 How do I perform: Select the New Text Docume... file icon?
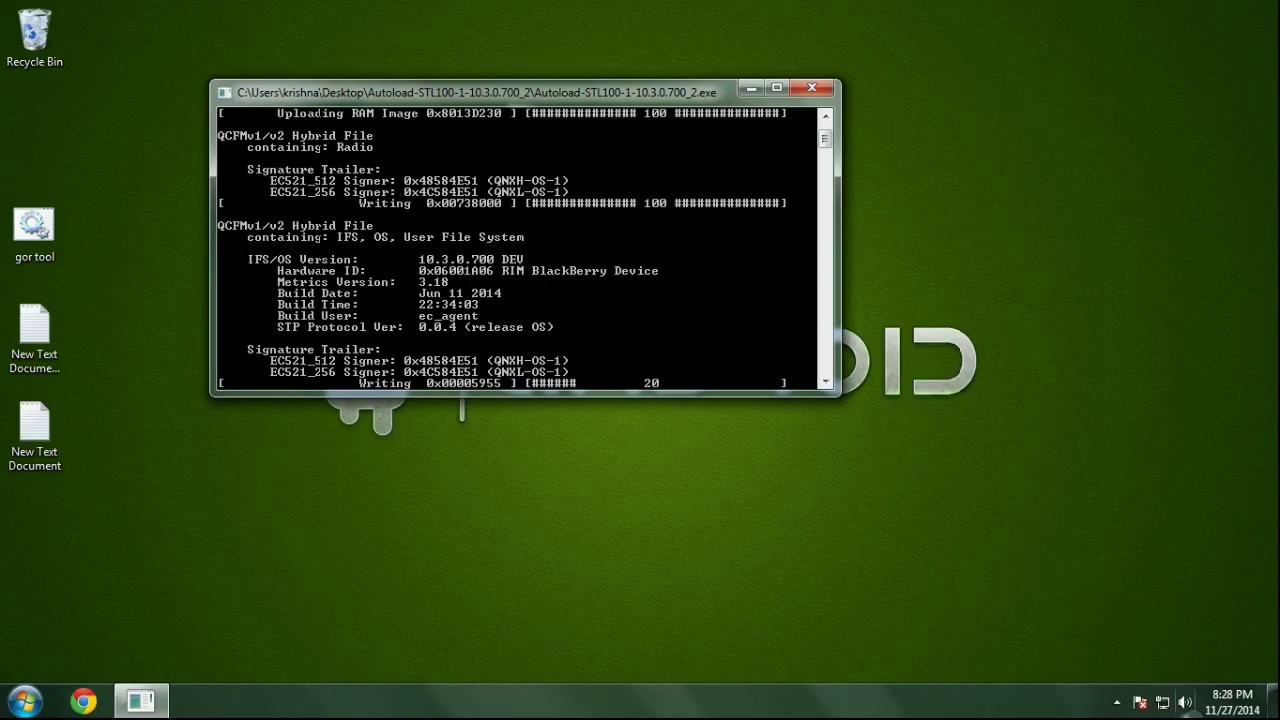(34, 340)
